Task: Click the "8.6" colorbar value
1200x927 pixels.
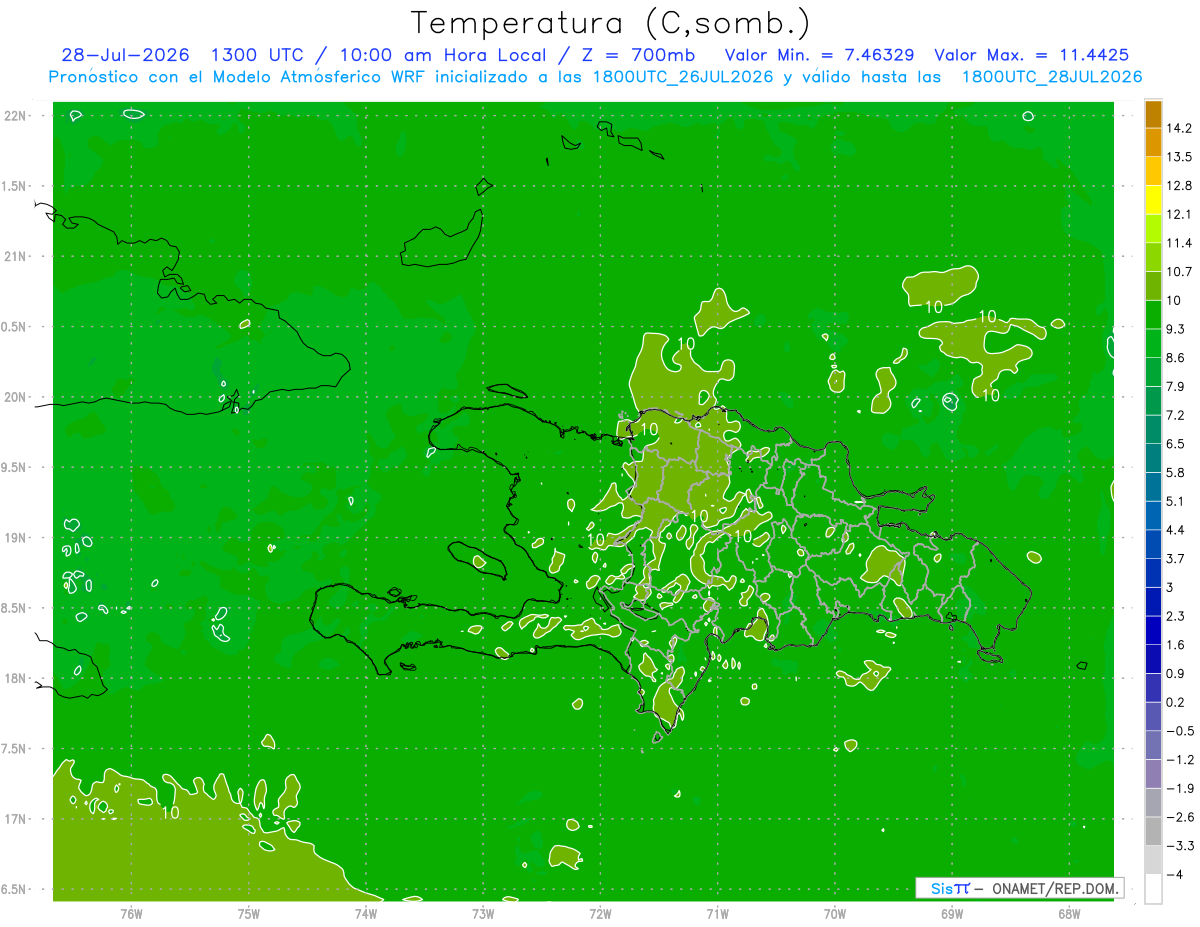Action: [1176, 357]
